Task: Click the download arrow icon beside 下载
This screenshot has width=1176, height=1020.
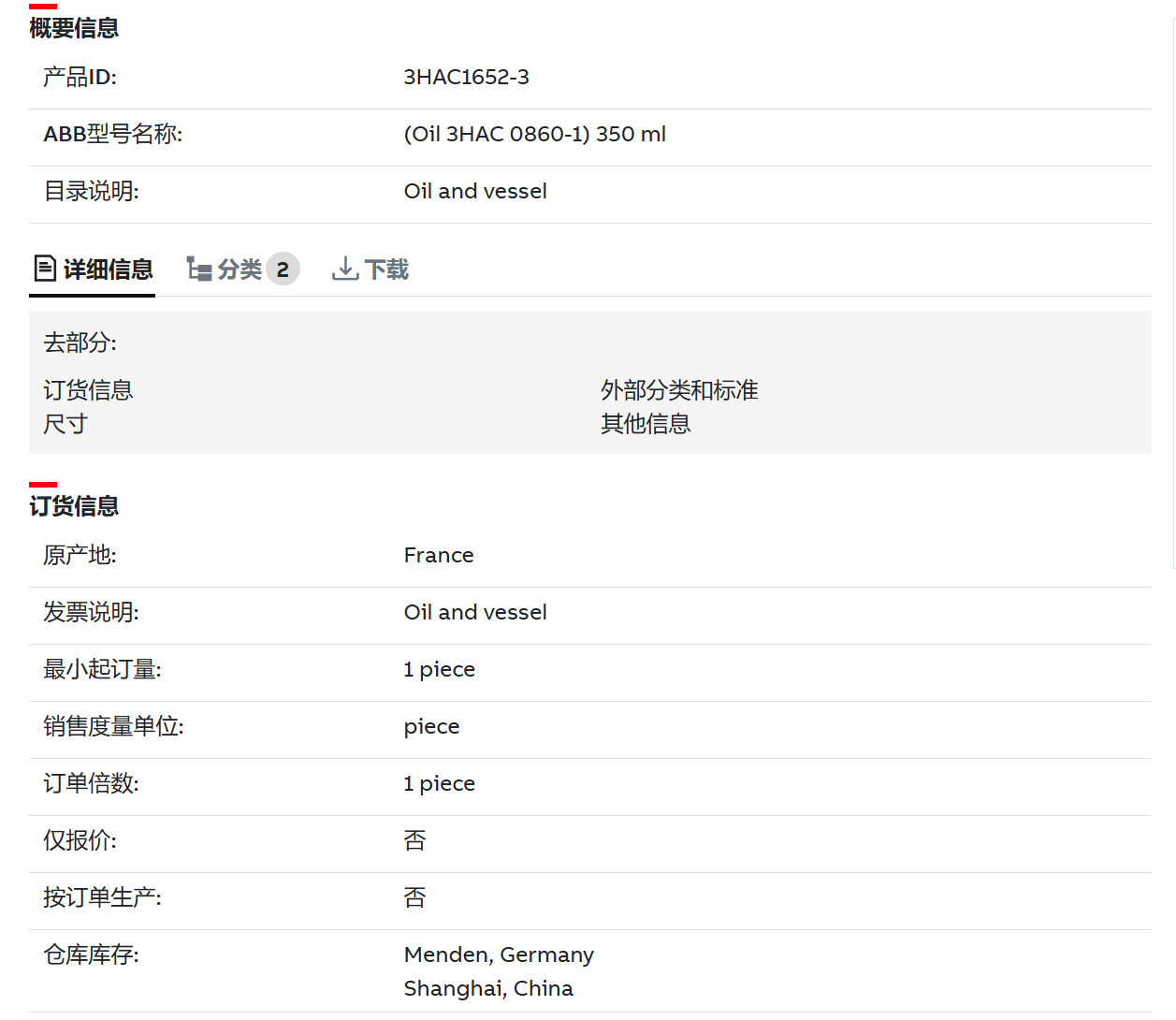Action: pyautogui.click(x=345, y=270)
